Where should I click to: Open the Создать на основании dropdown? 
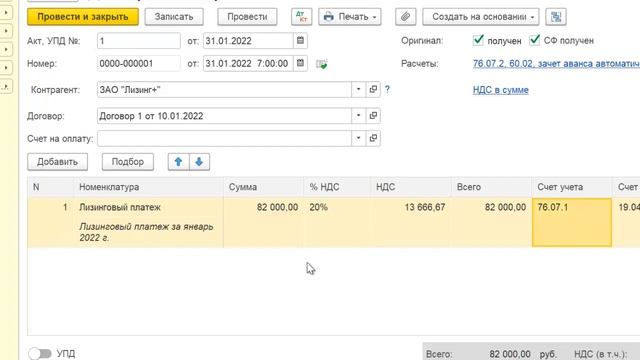click(480, 17)
